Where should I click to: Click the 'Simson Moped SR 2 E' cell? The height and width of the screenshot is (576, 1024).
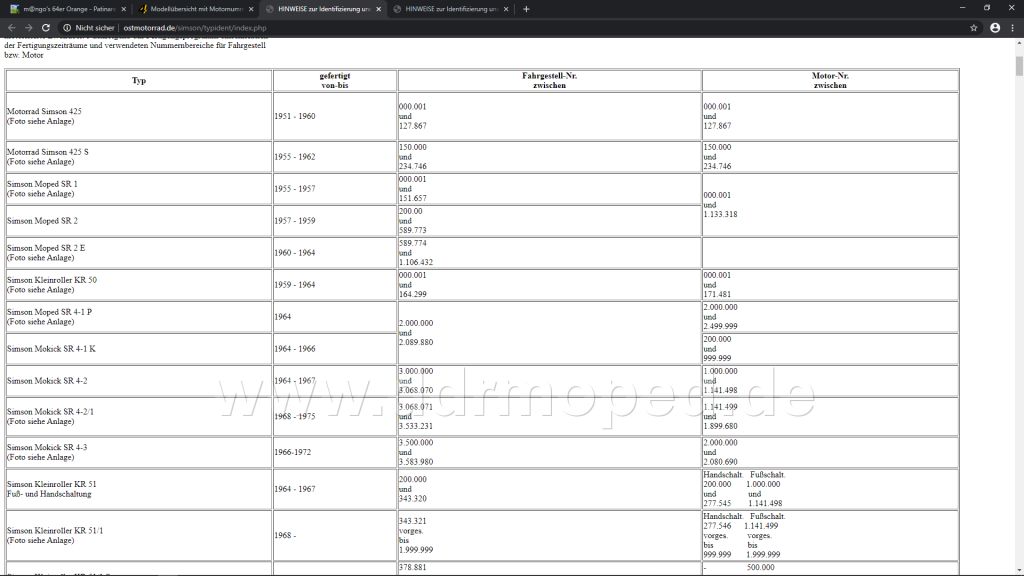[x=139, y=253]
